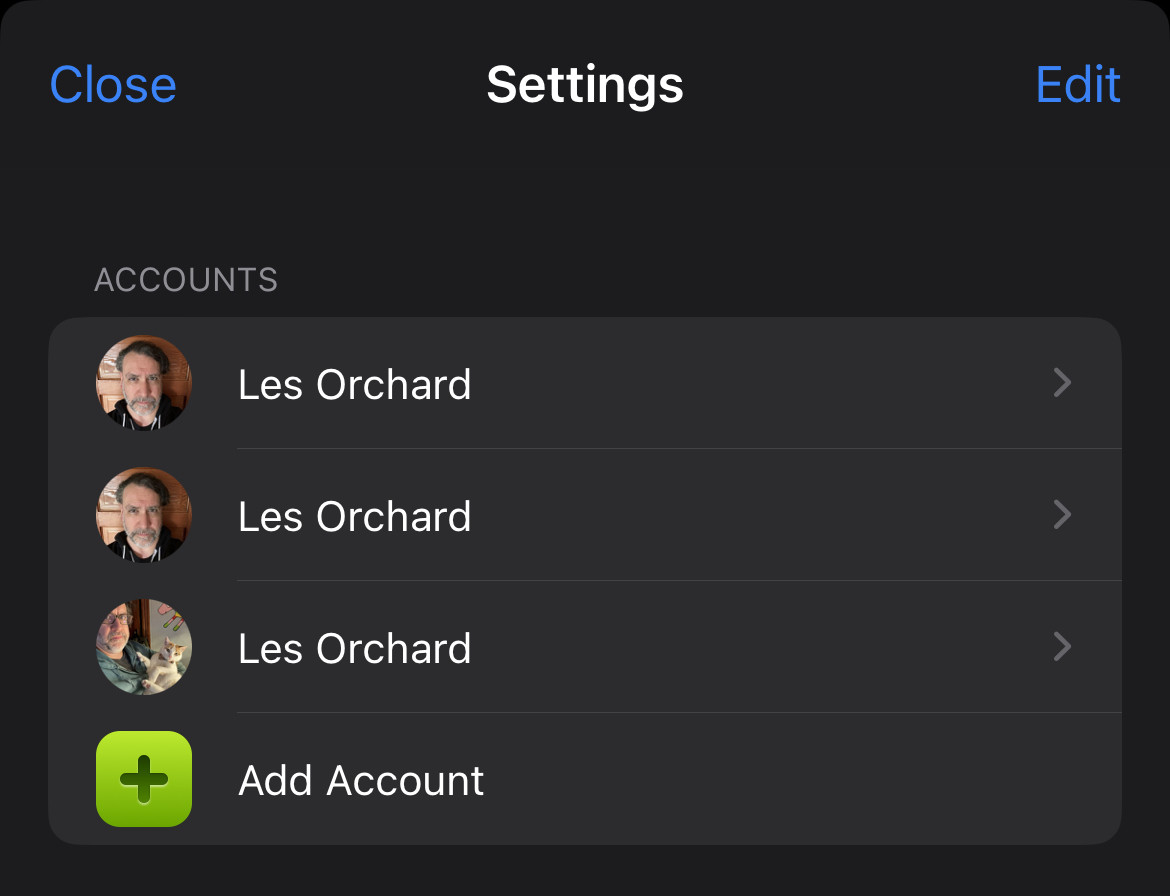
Task: Click the gap between first account name and chevron
Action: tap(760, 384)
